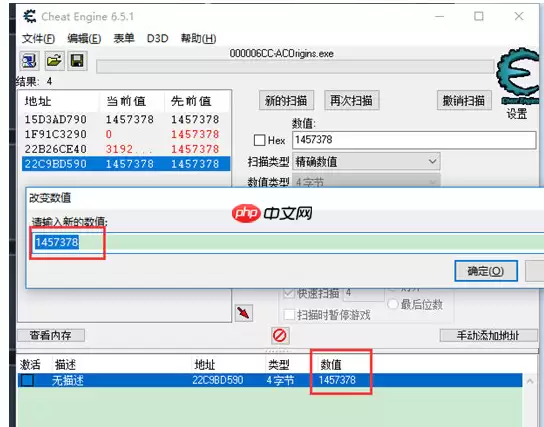Click the Cheat Engine title bar icon
544x427 pixels.
pyautogui.click(x=29, y=16)
